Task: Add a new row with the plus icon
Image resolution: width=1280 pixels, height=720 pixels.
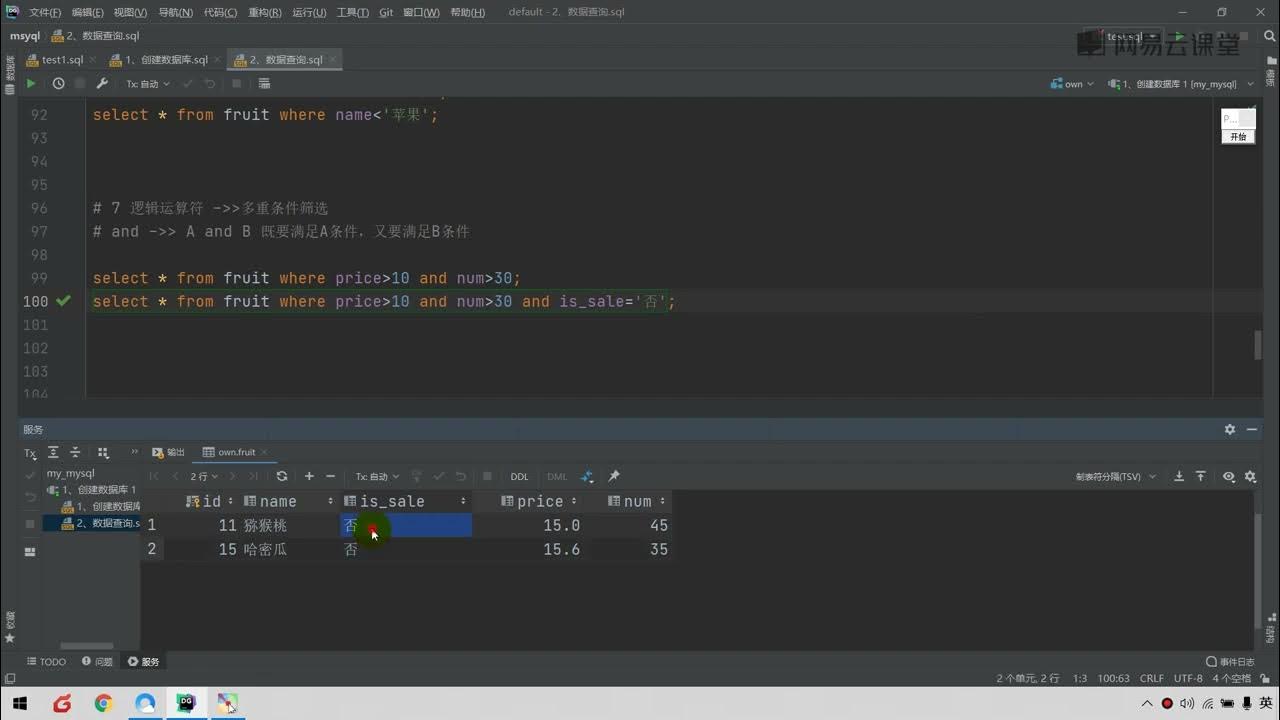Action: pos(309,477)
